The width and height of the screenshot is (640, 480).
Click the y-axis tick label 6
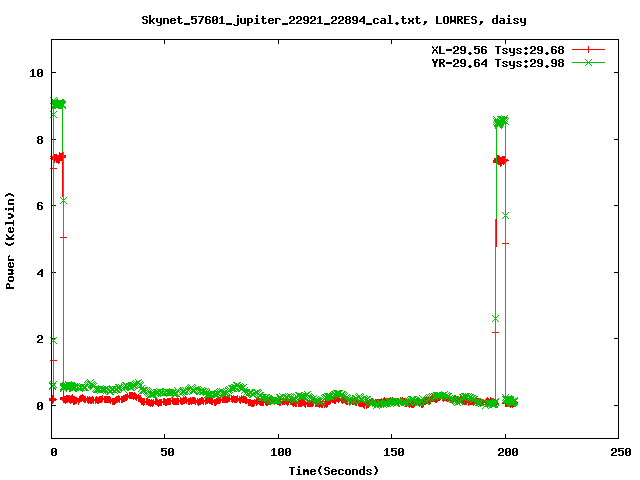(40, 206)
